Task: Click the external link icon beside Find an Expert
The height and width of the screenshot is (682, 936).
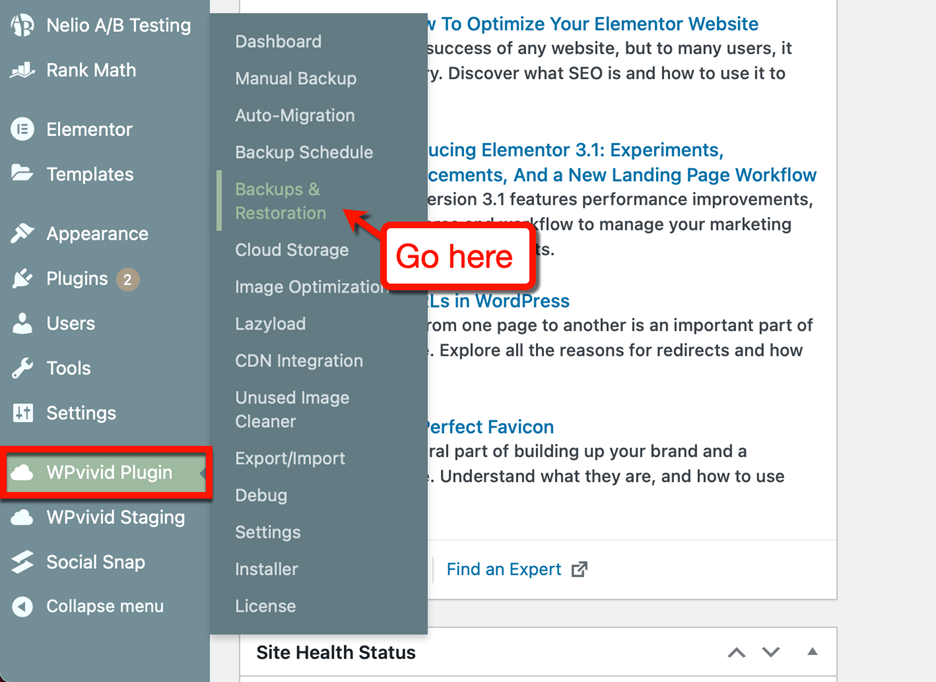Action: [579, 569]
